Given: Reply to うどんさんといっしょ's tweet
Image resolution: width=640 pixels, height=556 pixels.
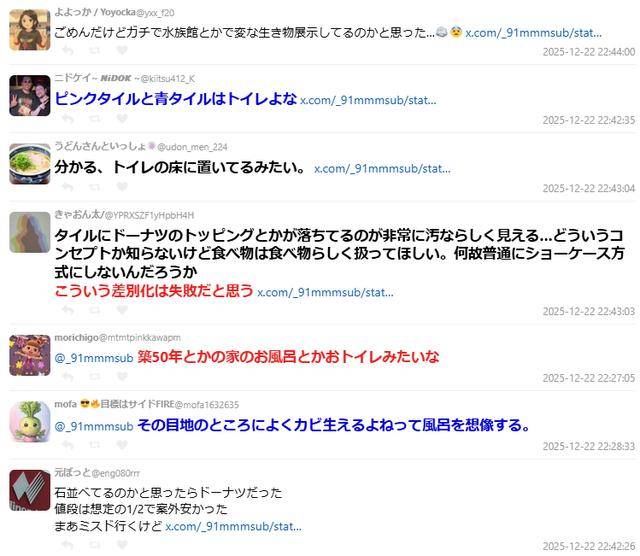Looking at the screenshot, I should coord(68,187).
